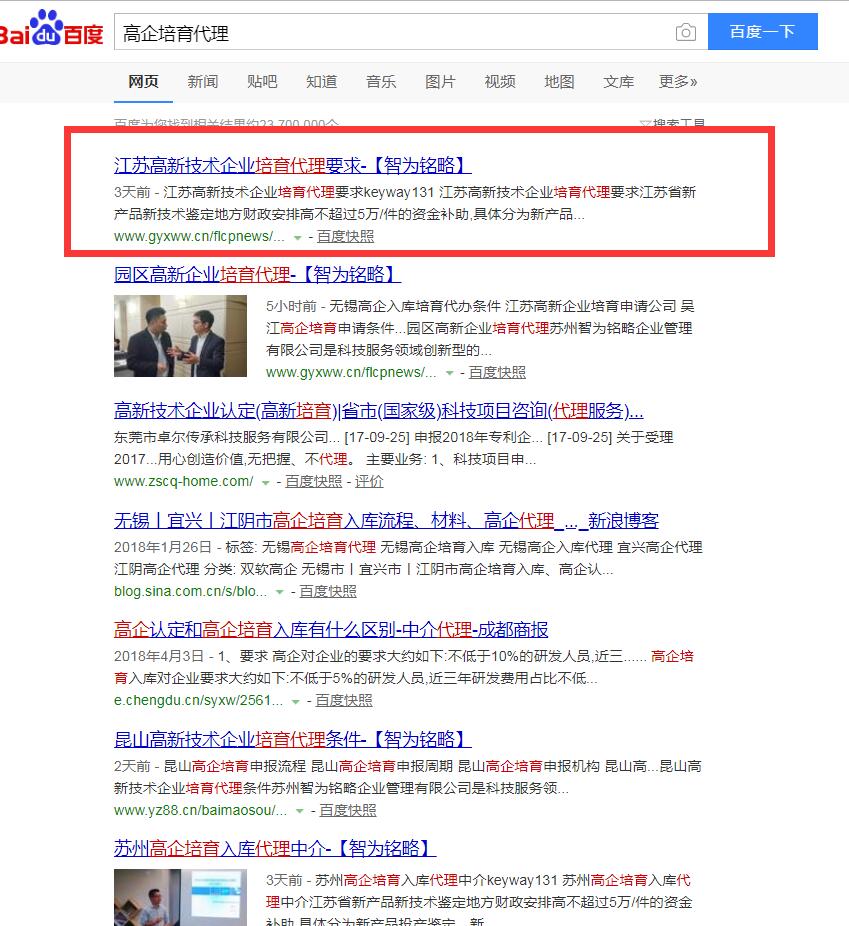Click the Baidu logo

[52, 32]
